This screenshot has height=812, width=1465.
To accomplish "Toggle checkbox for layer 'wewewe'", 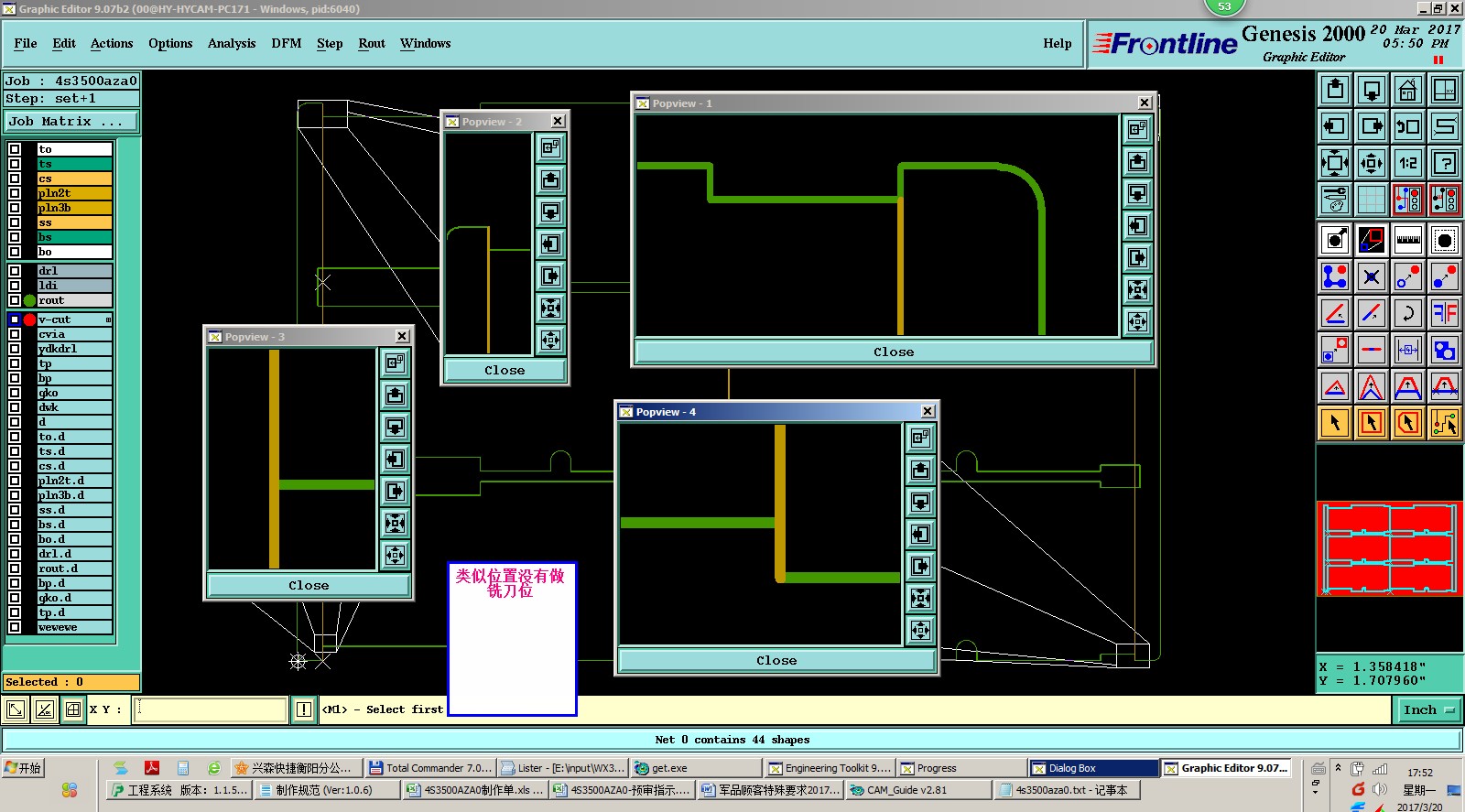I will [x=15, y=627].
